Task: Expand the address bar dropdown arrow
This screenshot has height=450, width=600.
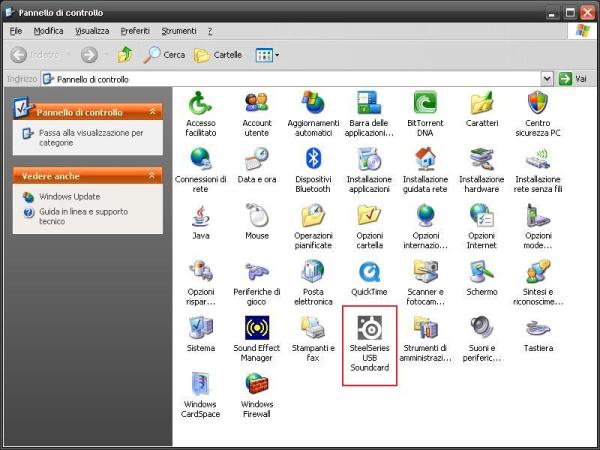Action: pyautogui.click(x=547, y=78)
